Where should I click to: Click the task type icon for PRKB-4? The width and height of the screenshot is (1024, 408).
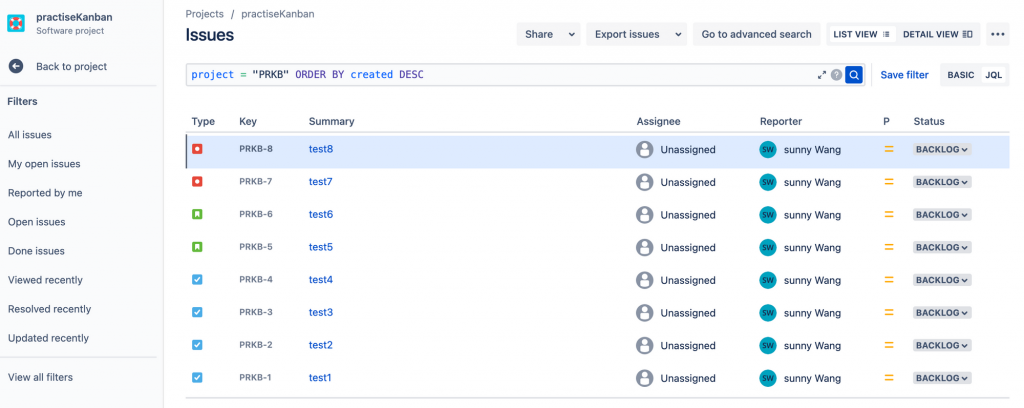197,279
